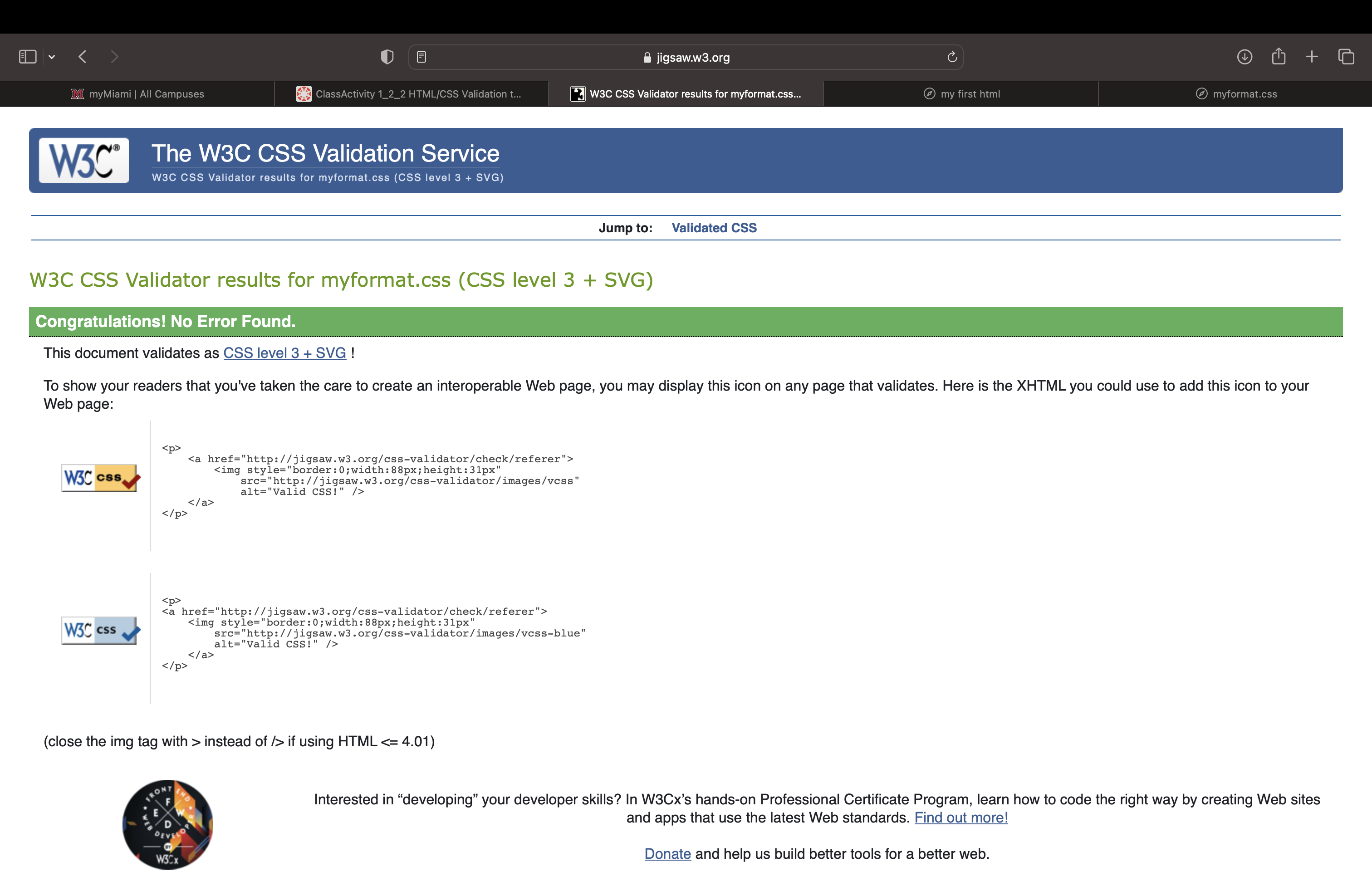Select the W3C CSS Validator results tab
1372x891 pixels.
coord(686,94)
